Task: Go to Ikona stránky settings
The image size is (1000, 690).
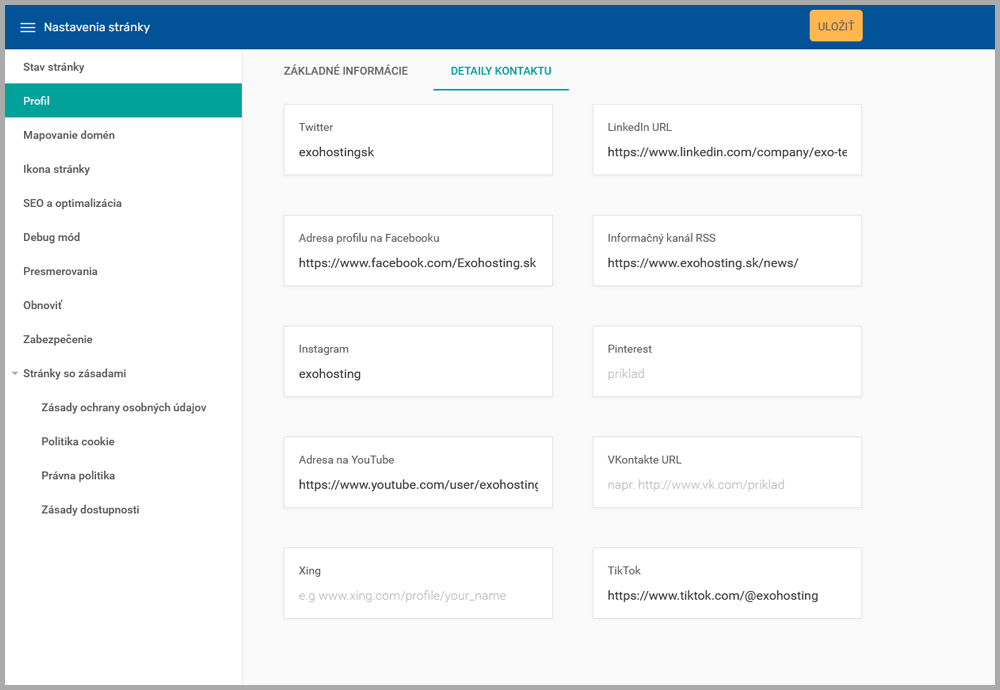Action: point(56,169)
